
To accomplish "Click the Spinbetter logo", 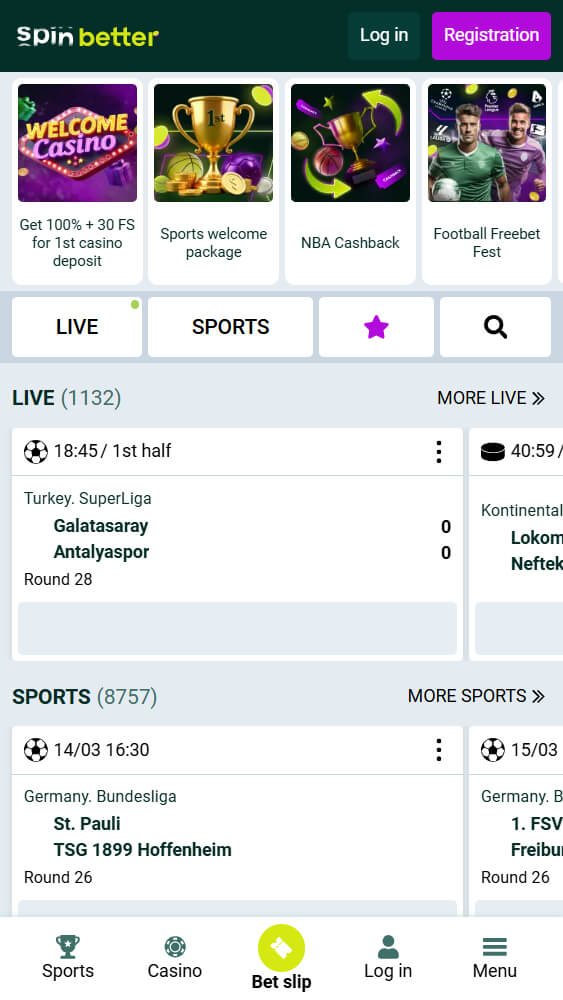I will point(87,36).
